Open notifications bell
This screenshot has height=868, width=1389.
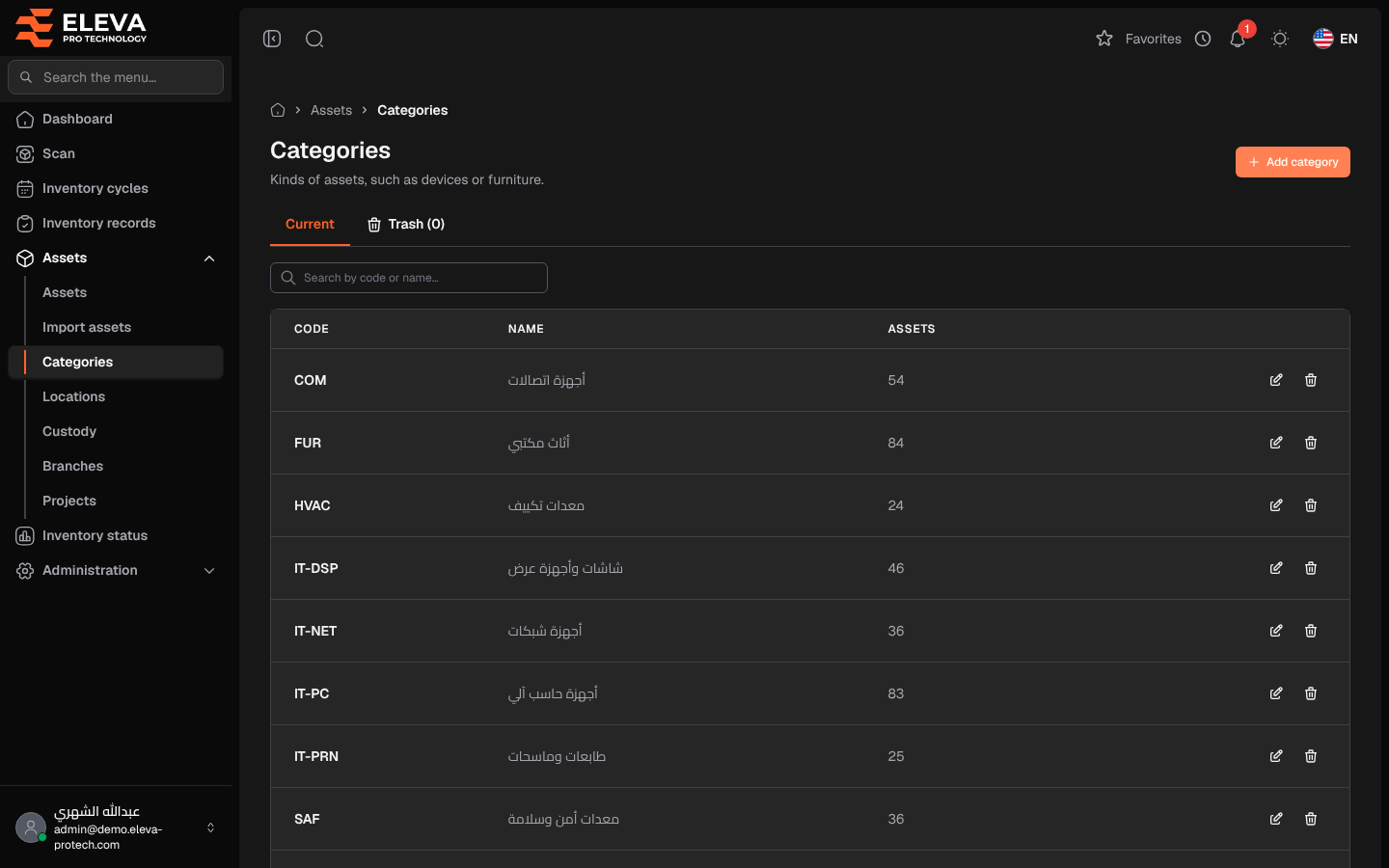pos(1238,39)
